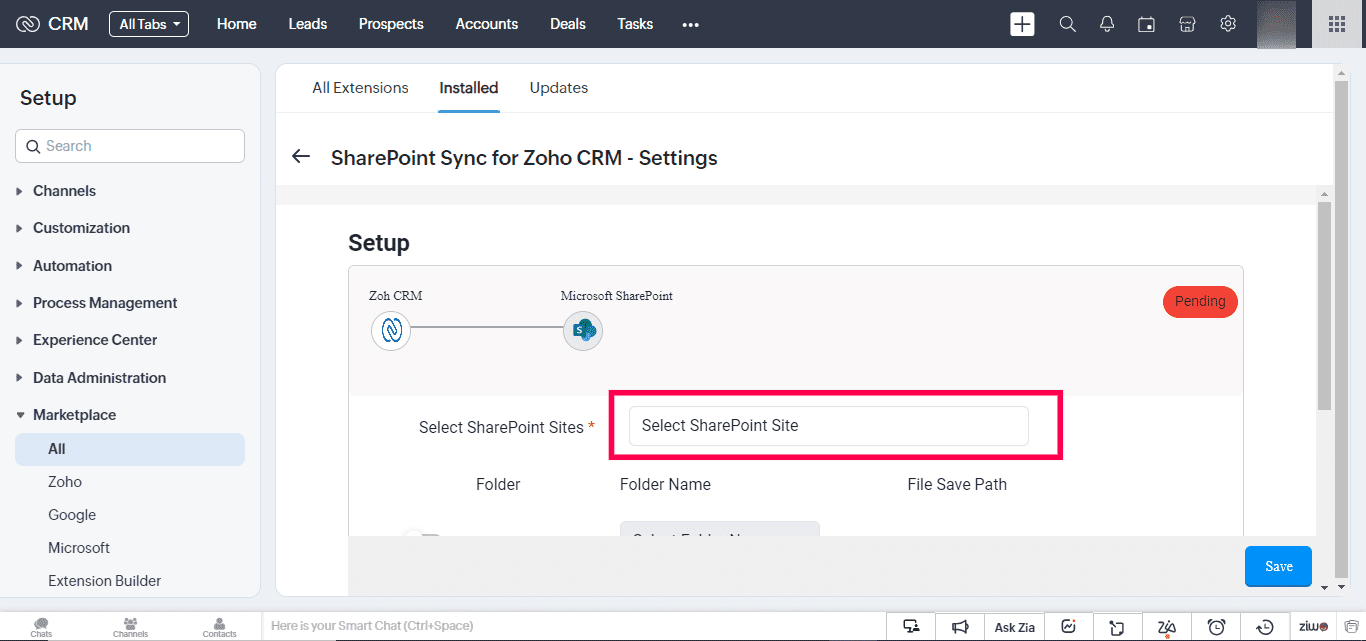Click the Folder column header
1366x641 pixels.
(498, 484)
